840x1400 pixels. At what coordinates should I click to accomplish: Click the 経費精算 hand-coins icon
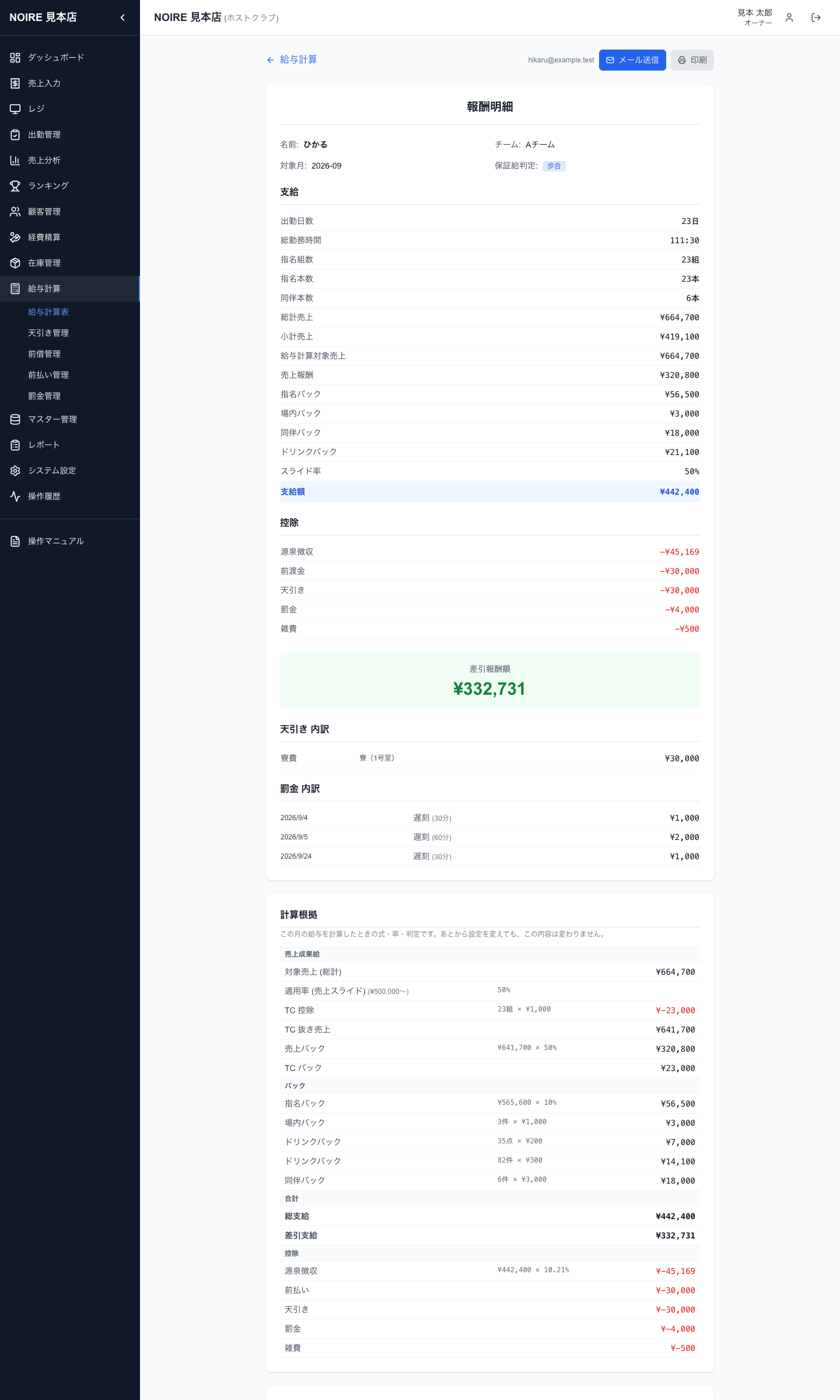coord(15,237)
